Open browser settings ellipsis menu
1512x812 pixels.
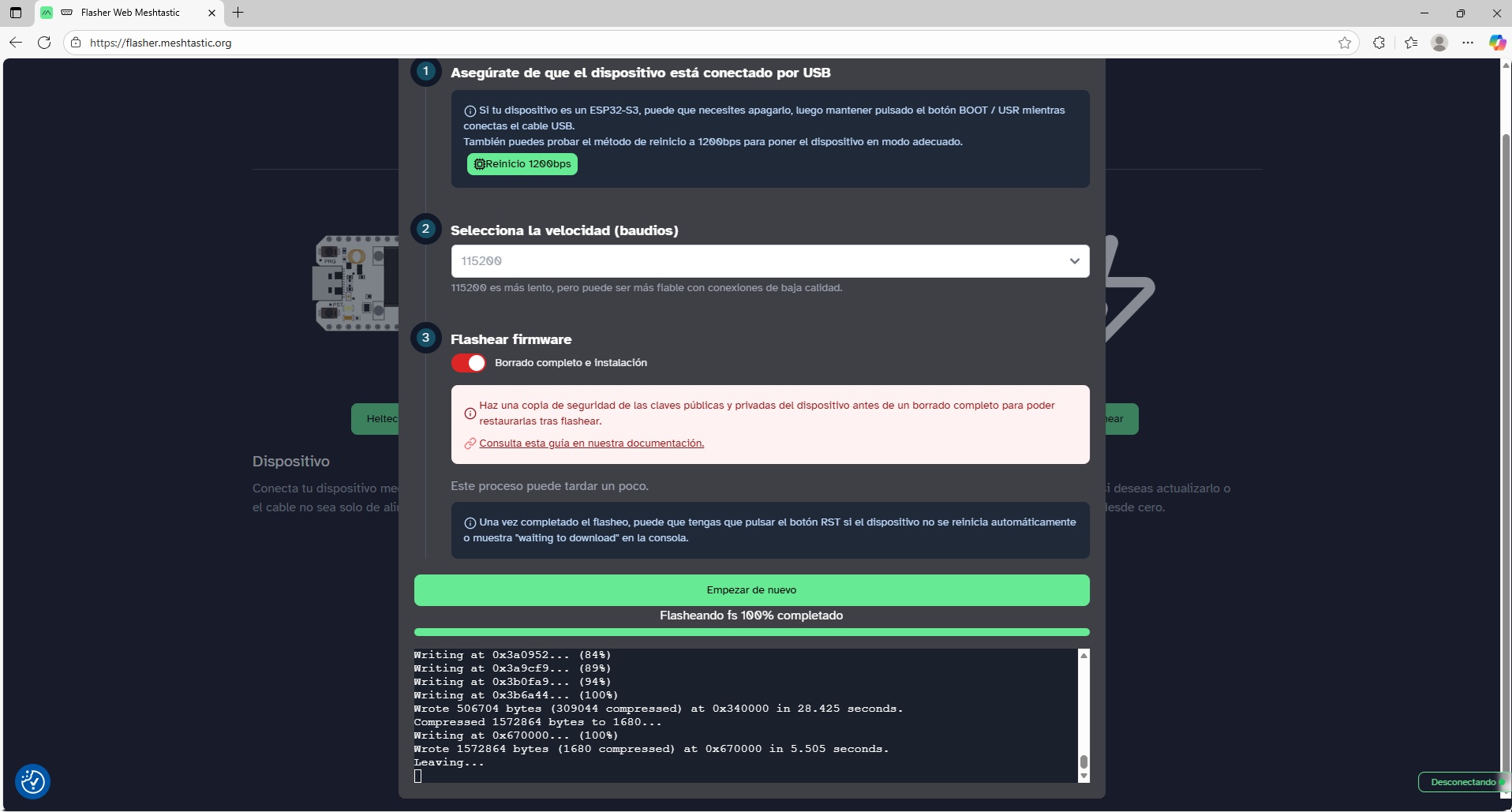coord(1468,43)
